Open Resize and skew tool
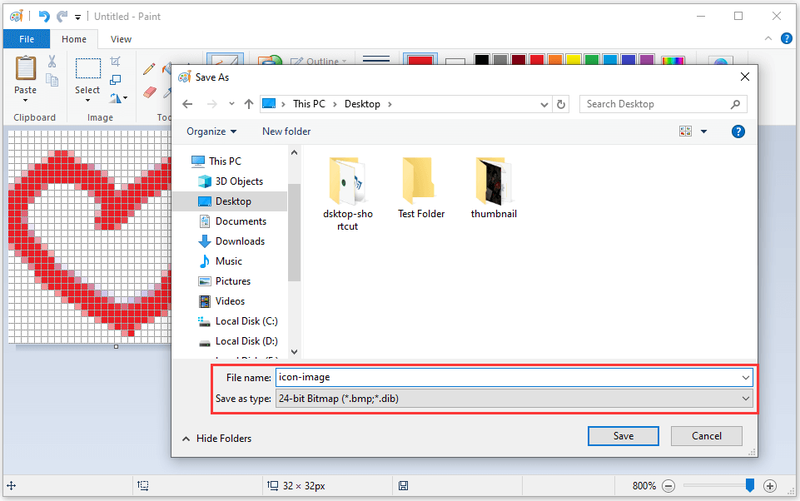The width and height of the screenshot is (800, 501). [115, 80]
